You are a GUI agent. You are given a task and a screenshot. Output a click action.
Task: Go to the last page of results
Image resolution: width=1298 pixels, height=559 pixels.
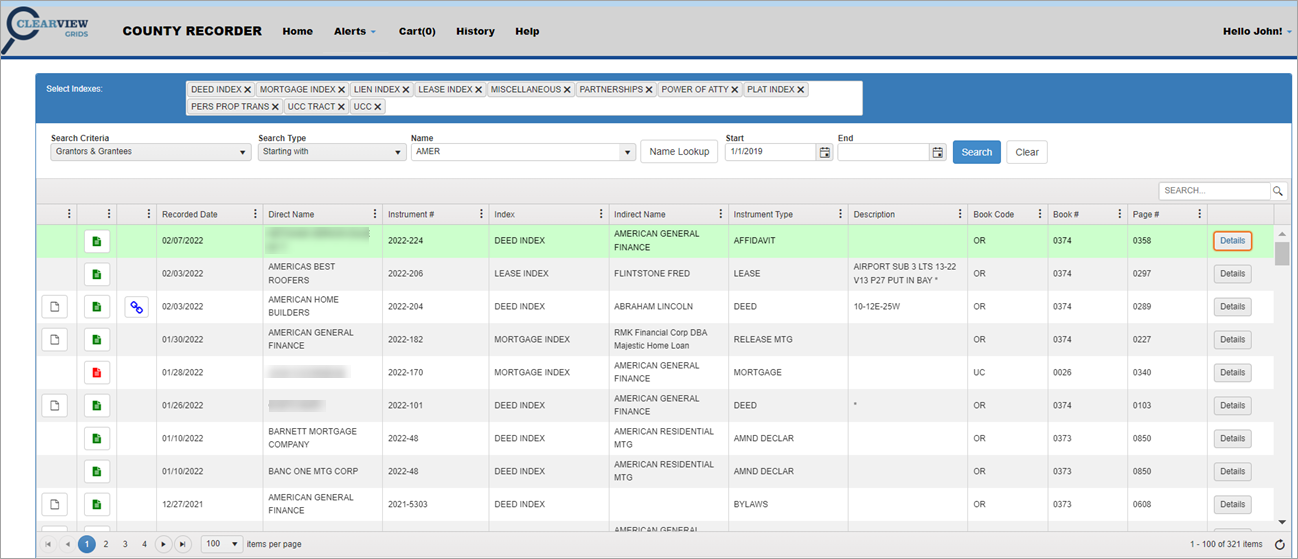[x=182, y=544]
